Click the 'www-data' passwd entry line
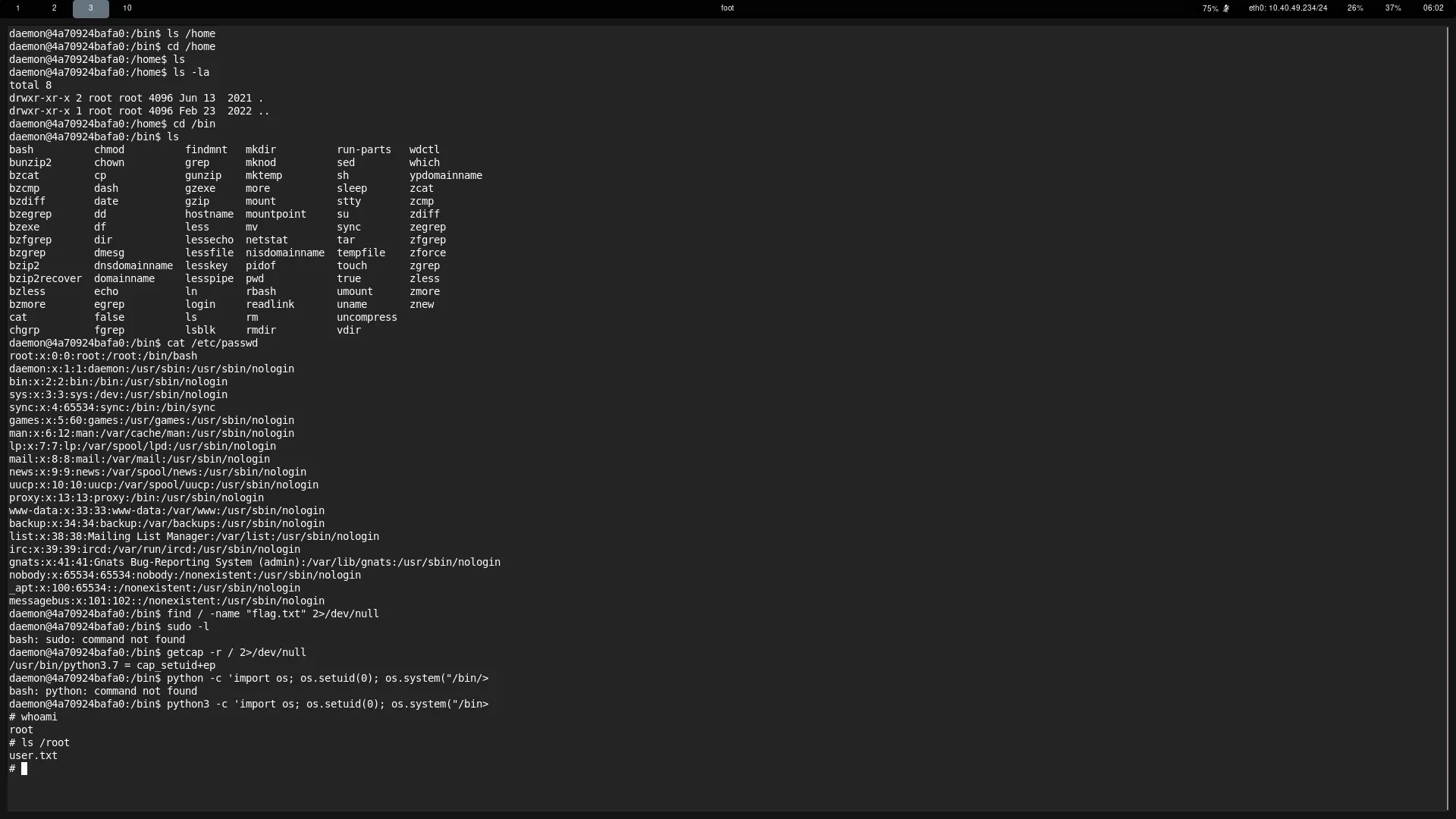This screenshot has width=1456, height=819. click(167, 510)
